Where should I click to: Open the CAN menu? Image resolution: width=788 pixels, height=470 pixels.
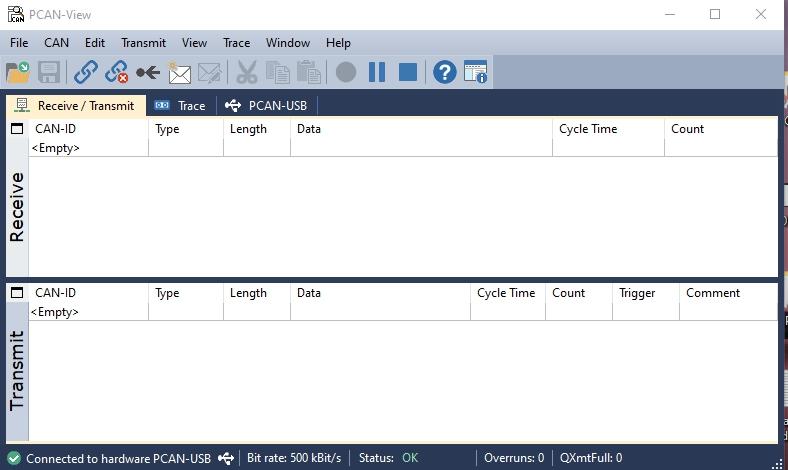56,43
